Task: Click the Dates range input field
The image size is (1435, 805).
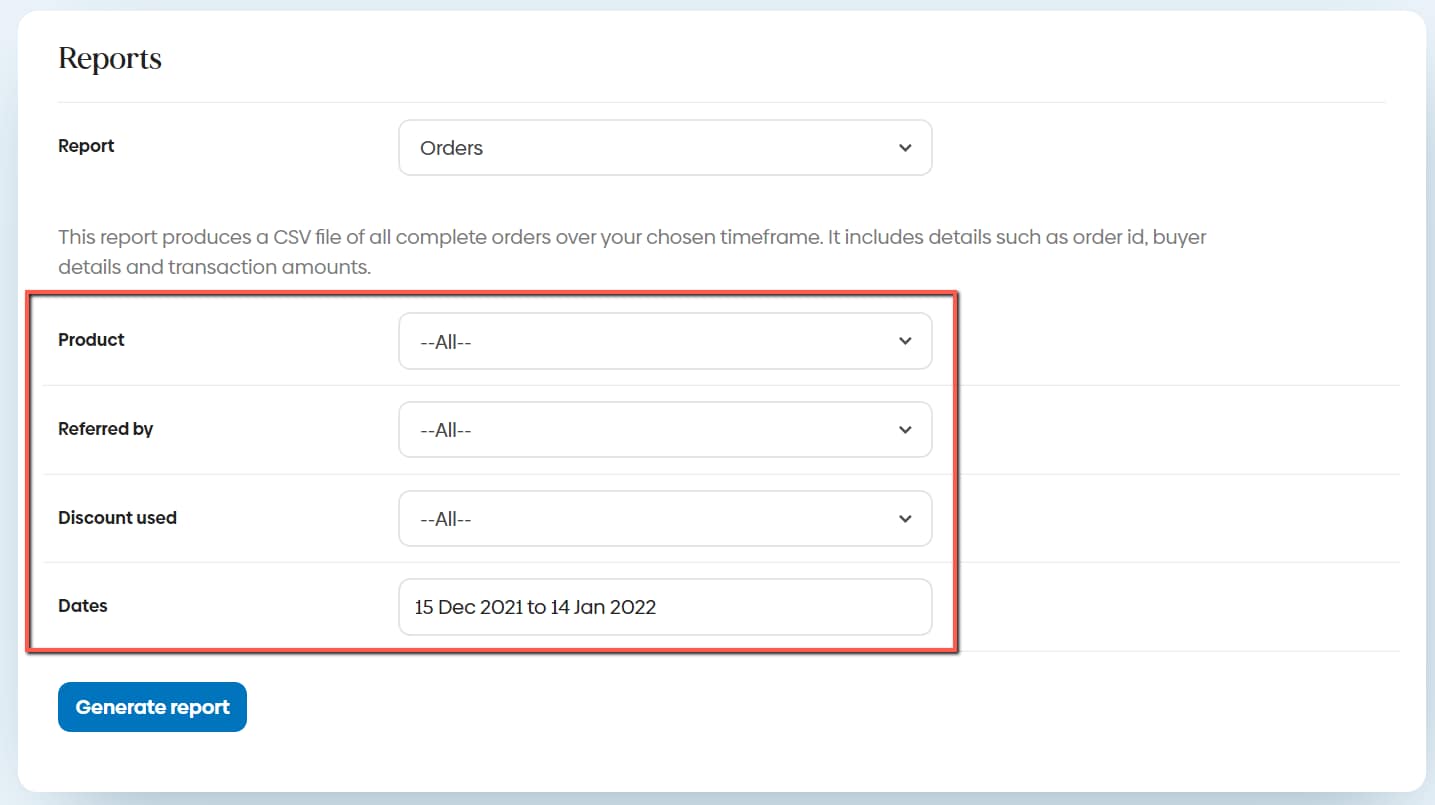Action: pyautogui.click(x=665, y=607)
